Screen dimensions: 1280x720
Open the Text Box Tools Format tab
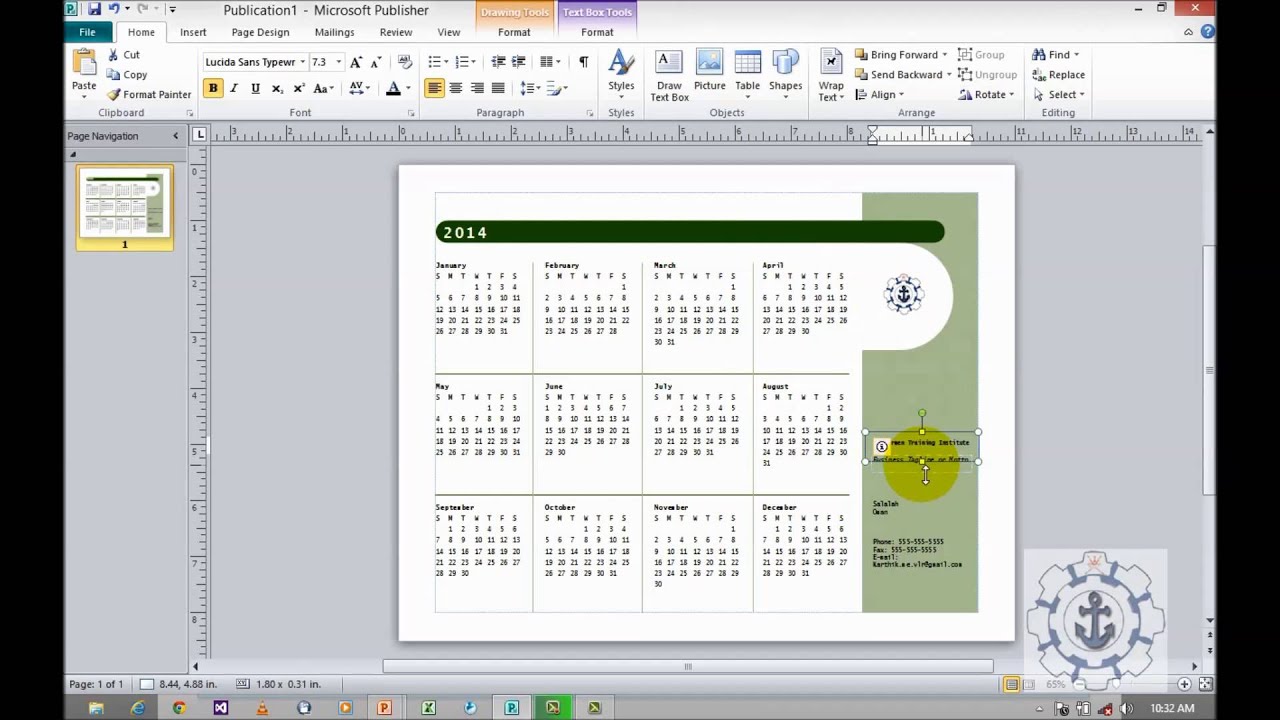click(597, 32)
